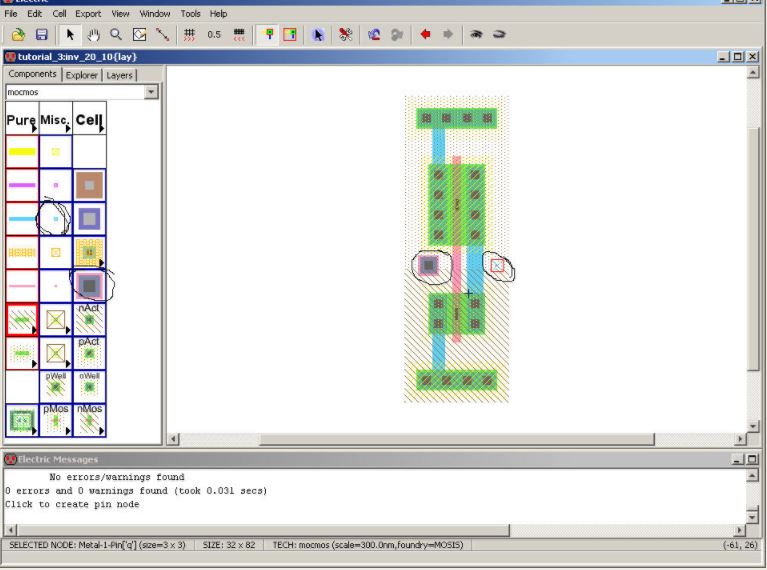
Task: Expand the Pure layer nodes menu
Action: (x=22, y=119)
